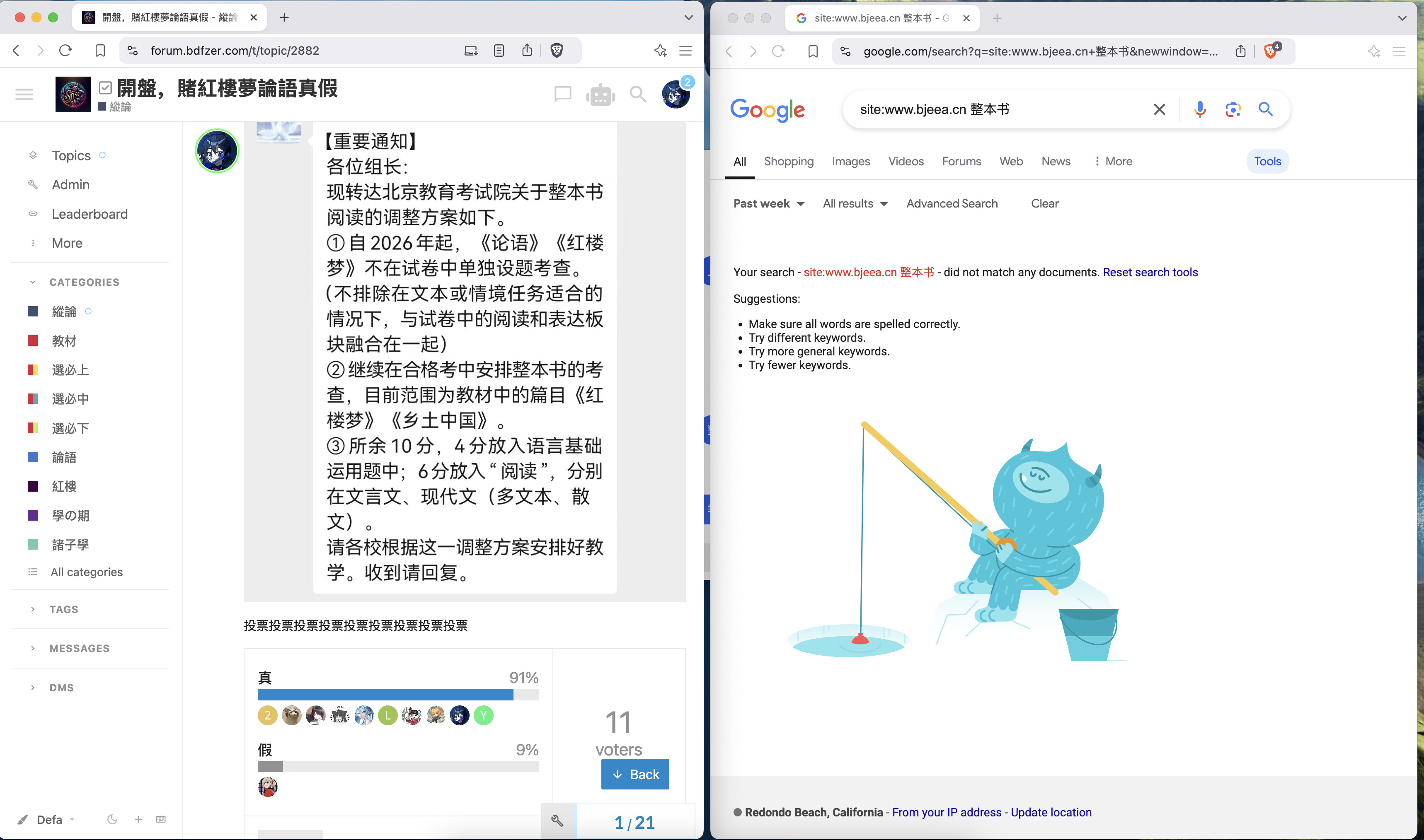This screenshot has width=1424, height=840.
Task: Click the wrench admin icon near the 1/21 counter
Action: tap(558, 821)
